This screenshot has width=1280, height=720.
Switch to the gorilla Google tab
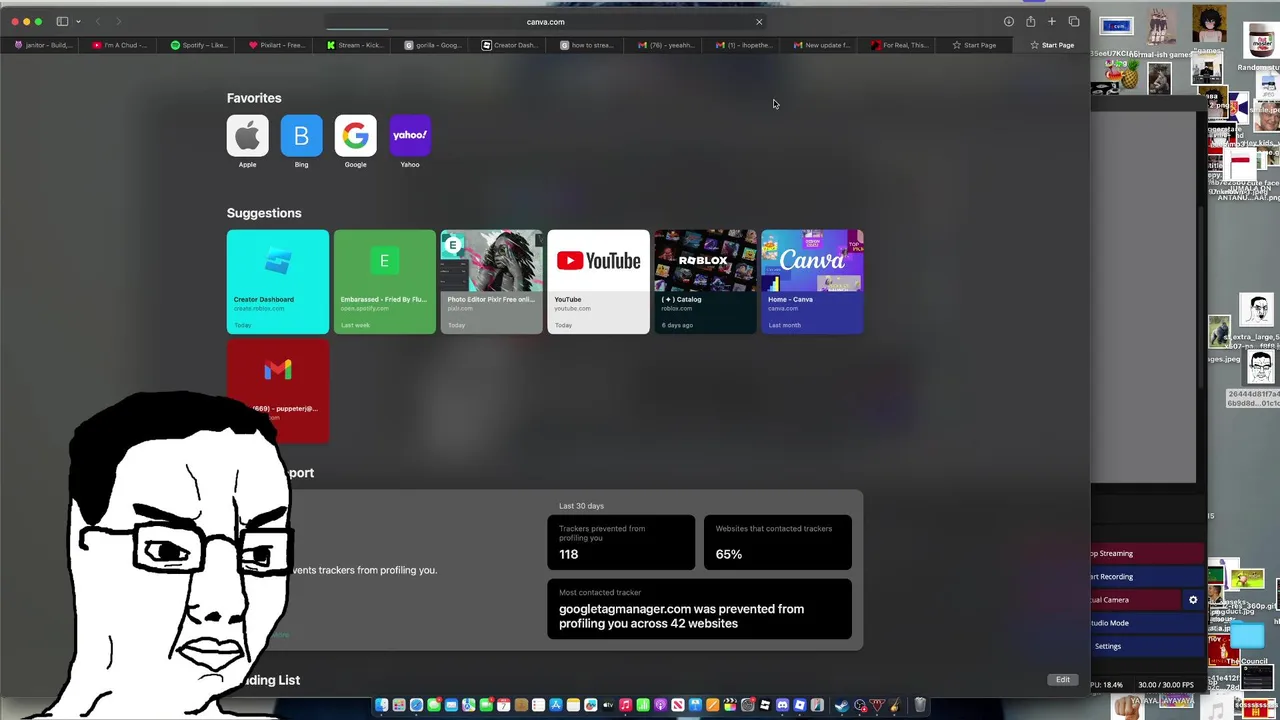click(432, 45)
